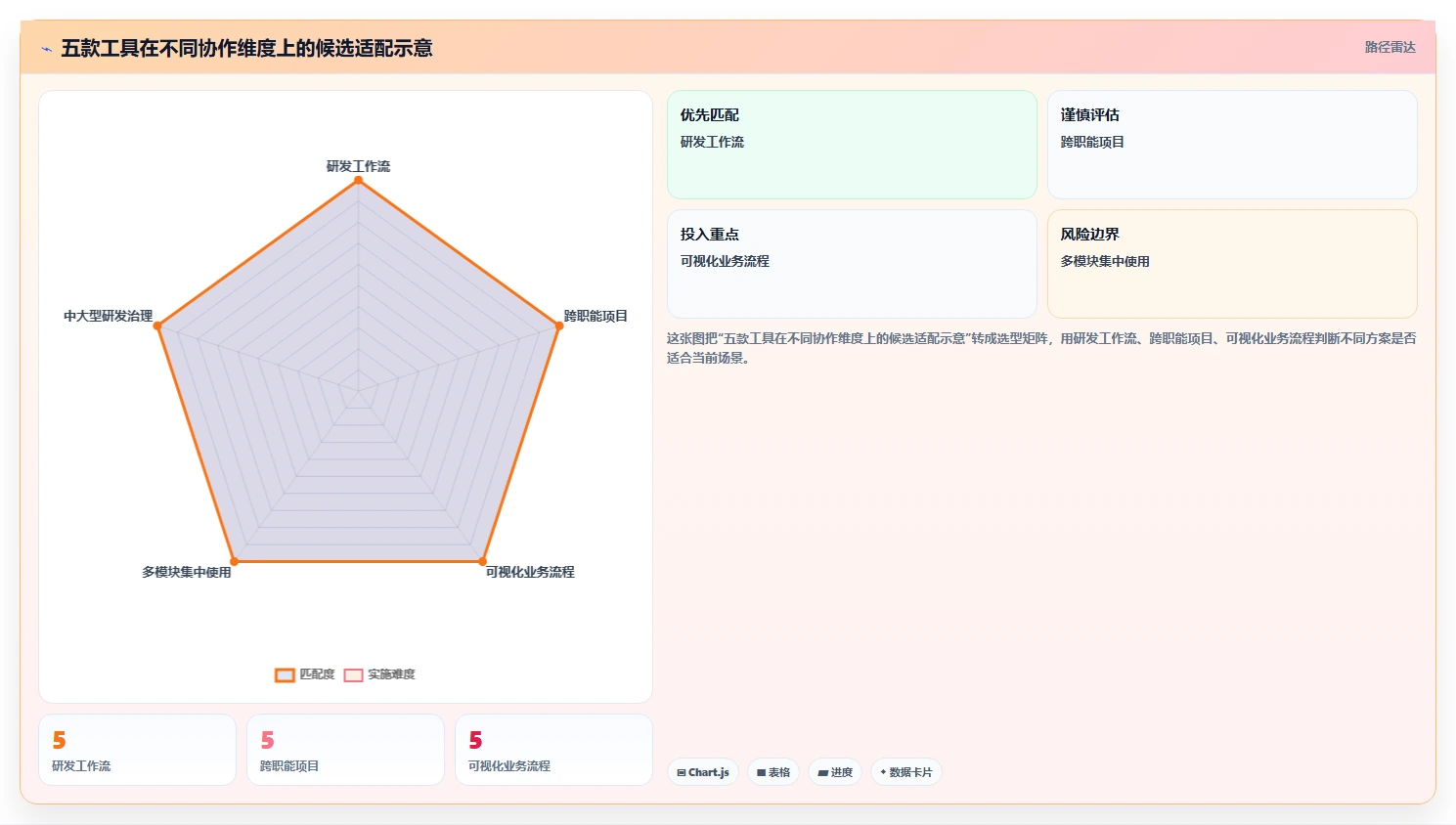Open the 研发工作流 score 5 stat card

click(137, 750)
